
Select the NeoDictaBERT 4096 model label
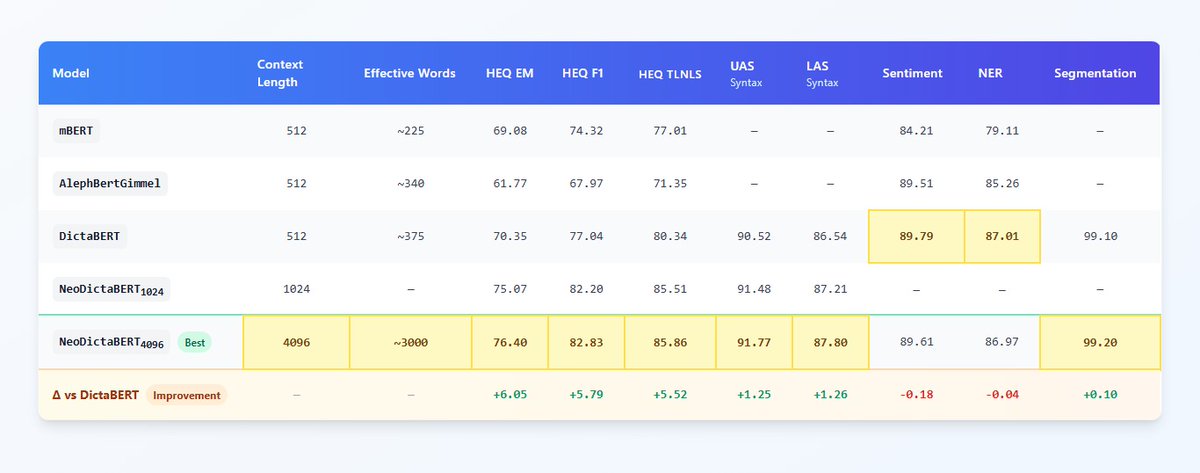[x=112, y=342]
